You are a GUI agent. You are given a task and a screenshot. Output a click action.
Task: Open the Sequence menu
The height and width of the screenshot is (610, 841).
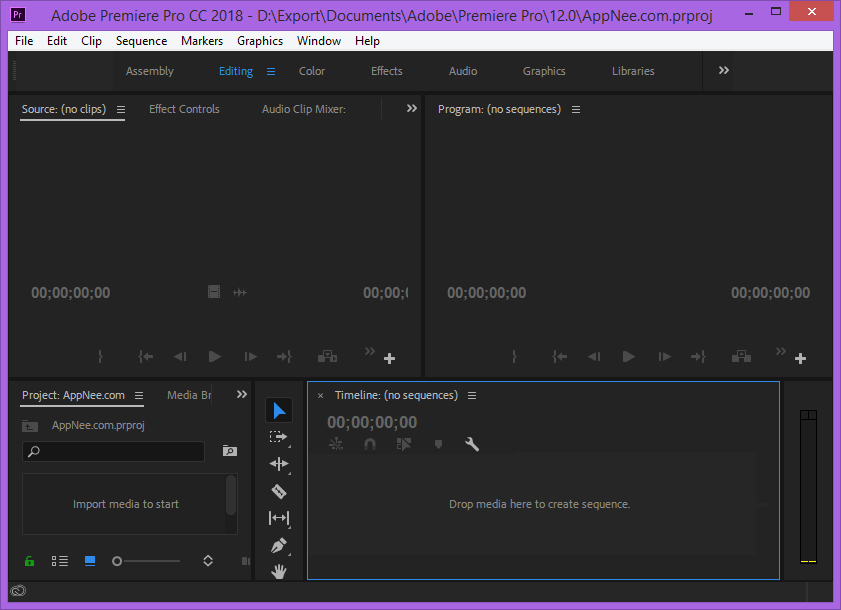point(141,41)
